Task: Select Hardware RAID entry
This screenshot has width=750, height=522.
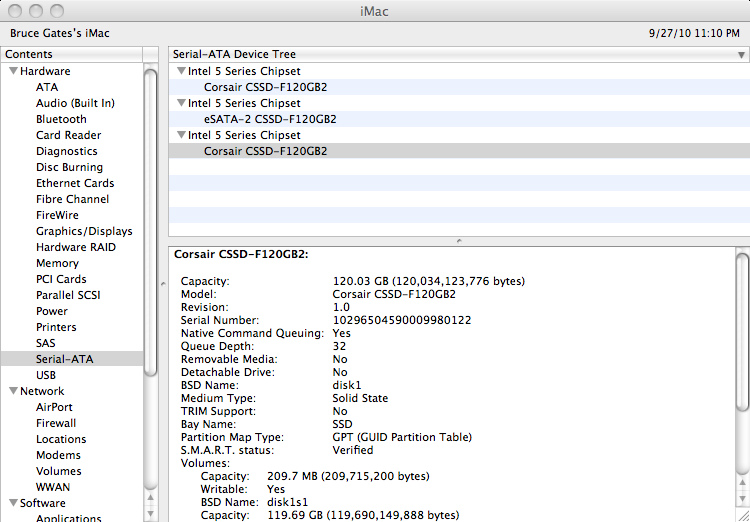Action: pyautogui.click(x=76, y=247)
